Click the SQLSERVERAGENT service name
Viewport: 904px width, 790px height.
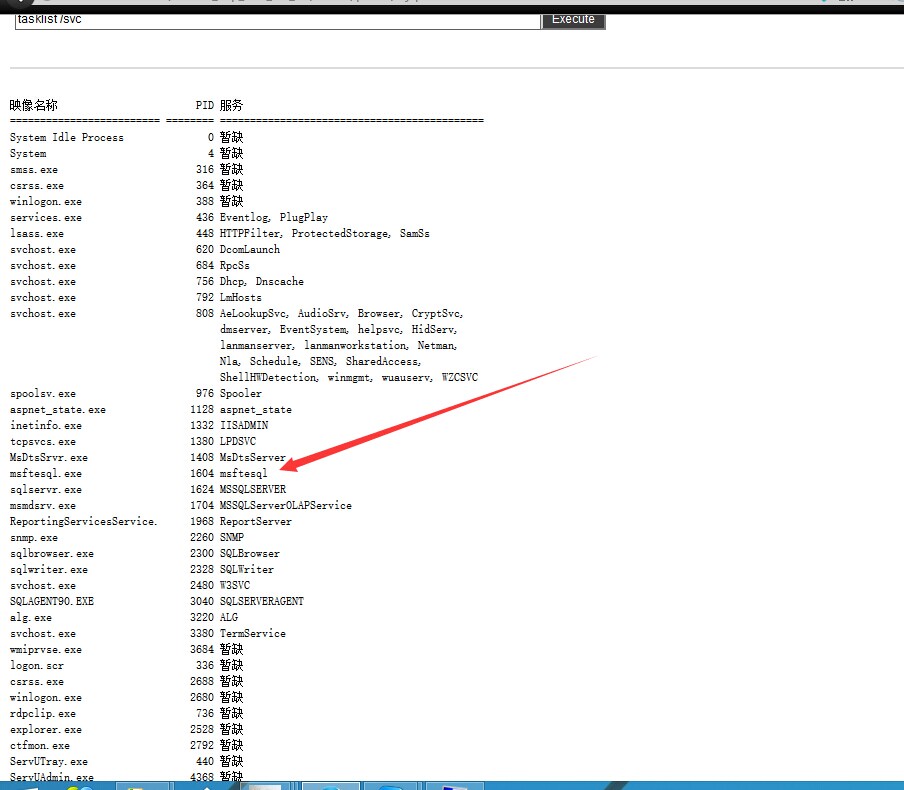(262, 601)
